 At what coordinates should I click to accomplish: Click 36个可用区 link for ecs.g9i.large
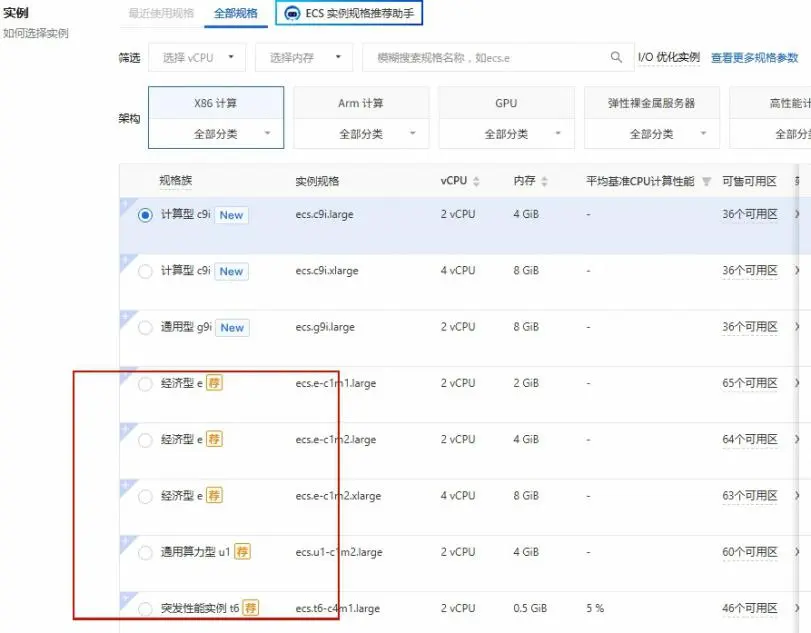point(750,327)
